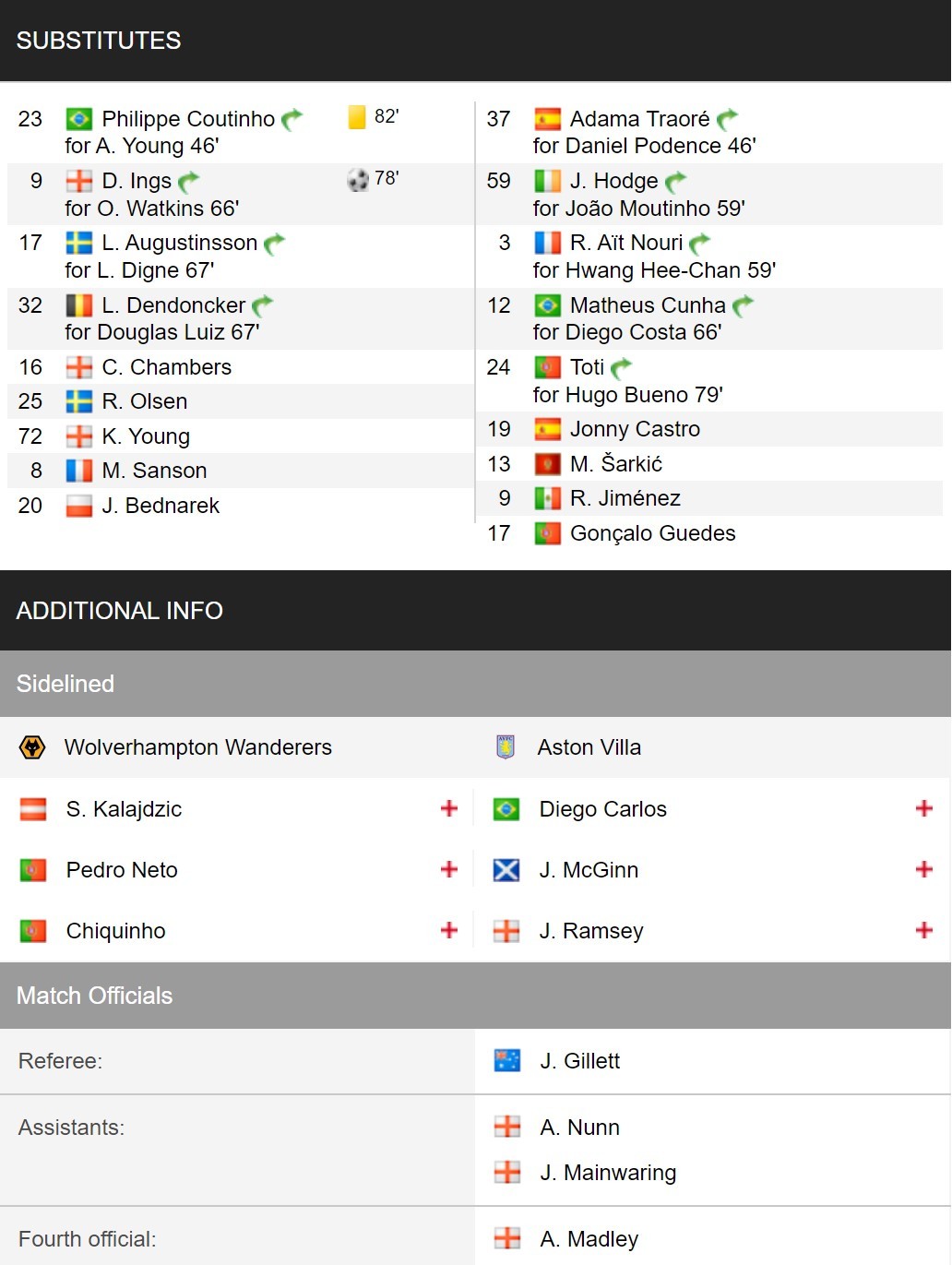Click the Scotland flag beside J. McGinn
This screenshot has height=1265, width=952.
coord(506,870)
